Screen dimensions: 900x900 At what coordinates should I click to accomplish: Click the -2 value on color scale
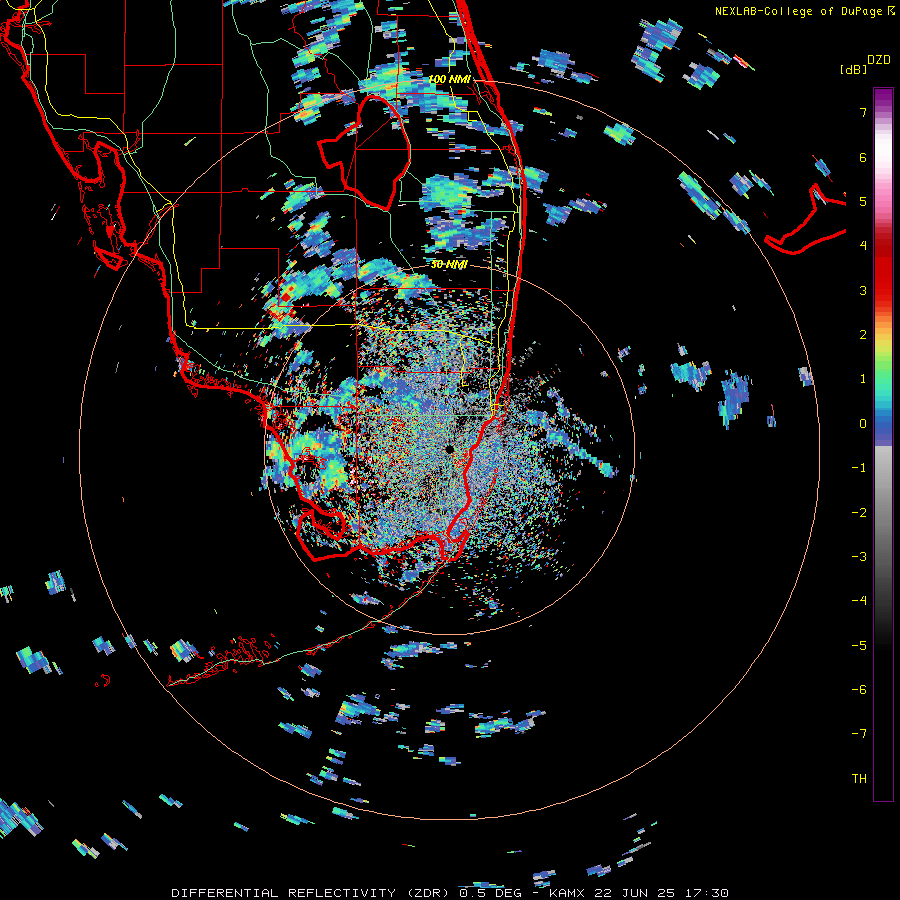pyautogui.click(x=859, y=512)
